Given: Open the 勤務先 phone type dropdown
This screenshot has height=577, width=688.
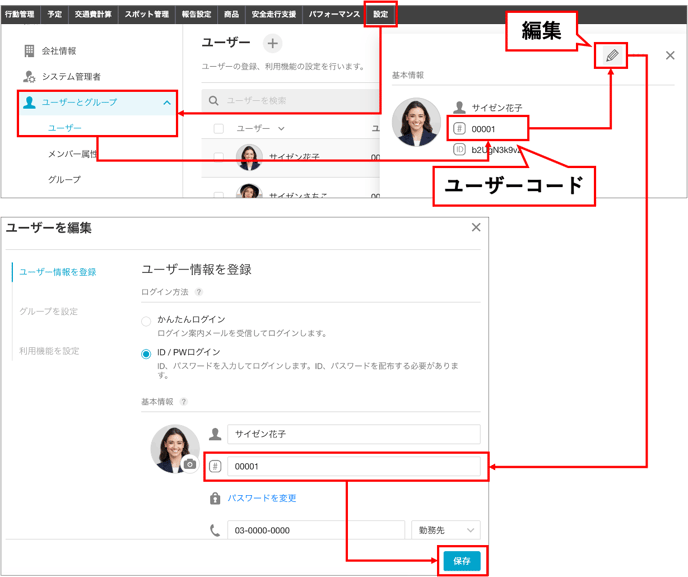Looking at the screenshot, I should [446, 530].
